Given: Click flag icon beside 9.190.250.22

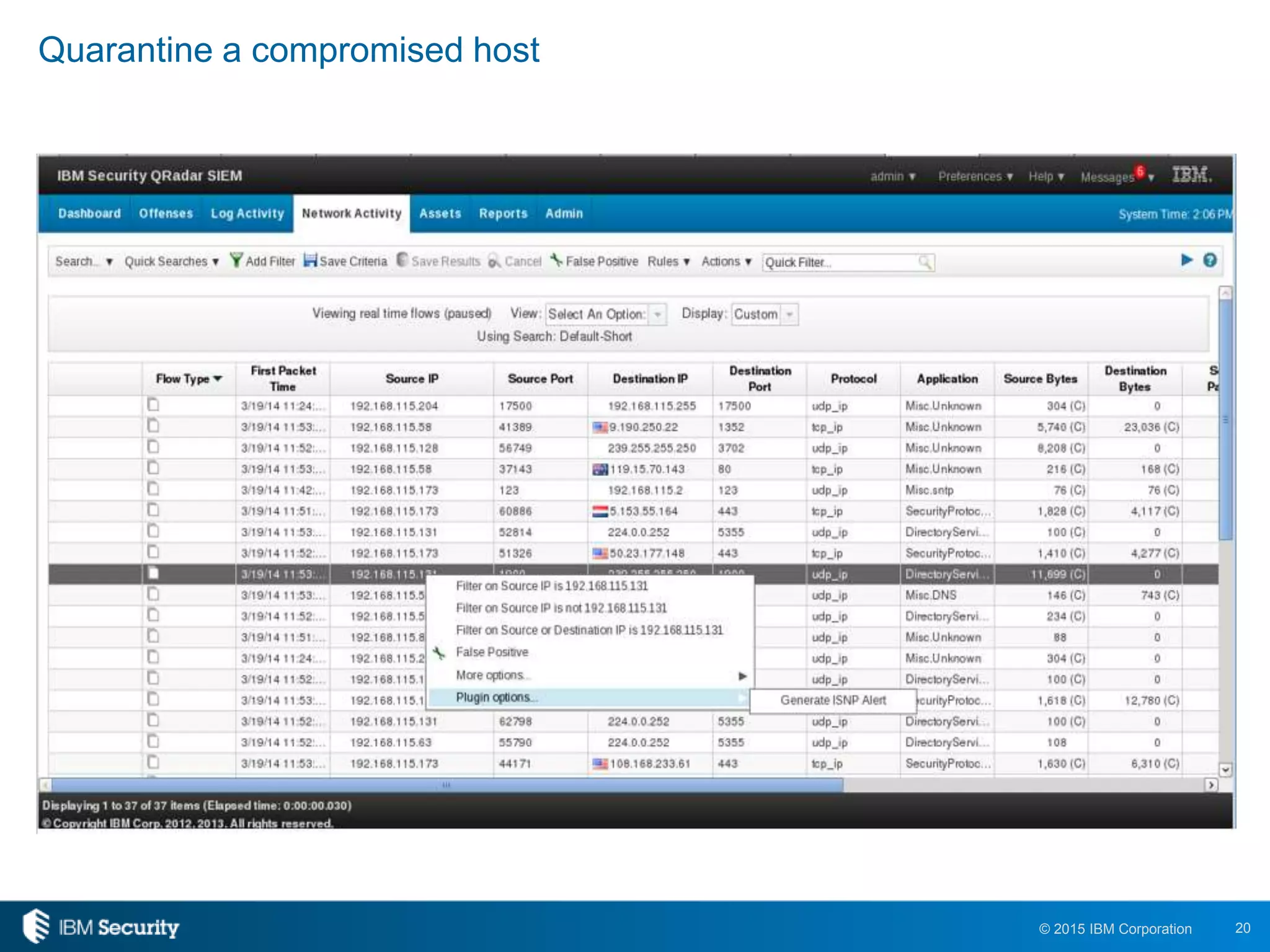Looking at the screenshot, I should tap(600, 427).
